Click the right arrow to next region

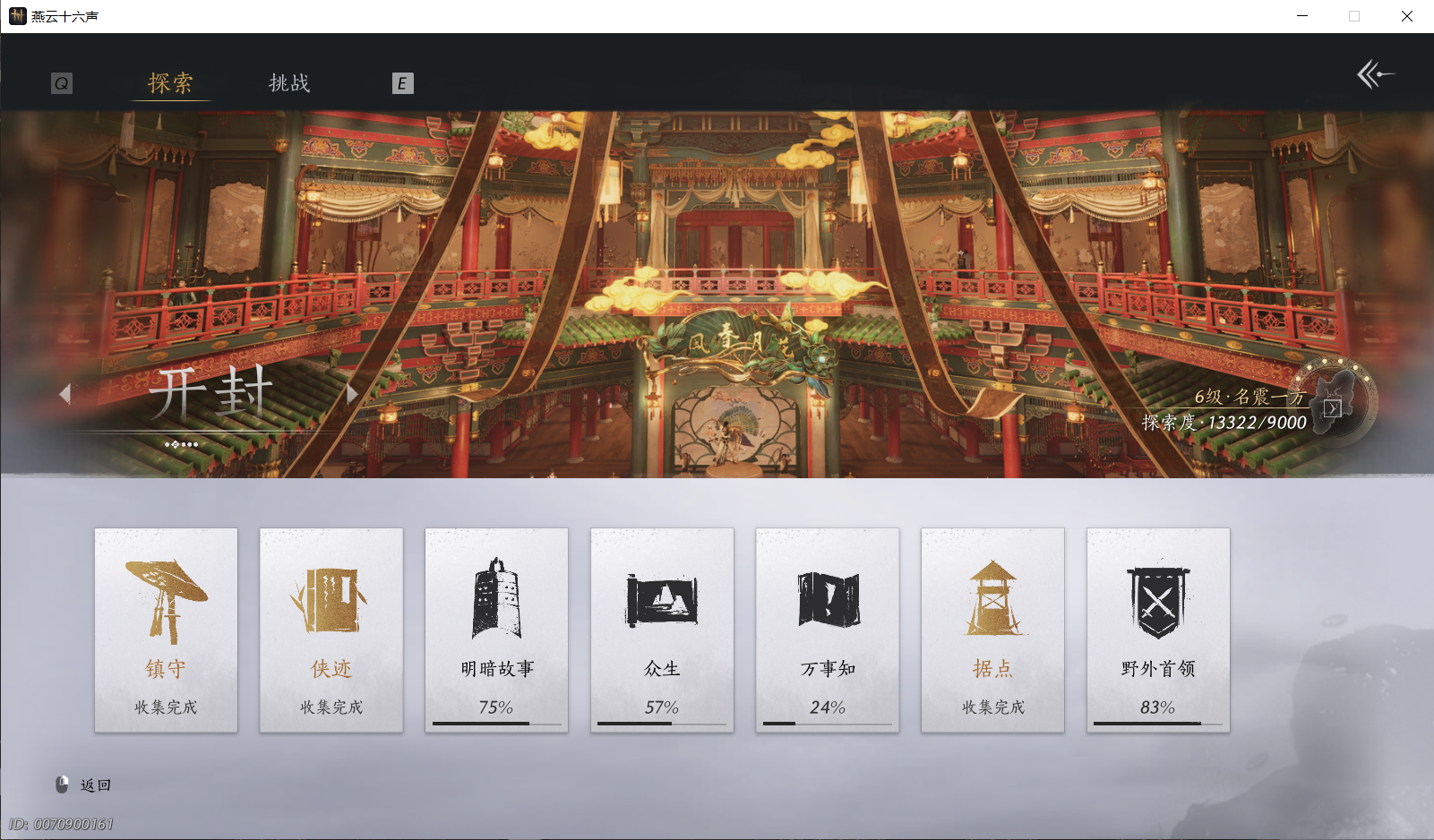point(353,394)
